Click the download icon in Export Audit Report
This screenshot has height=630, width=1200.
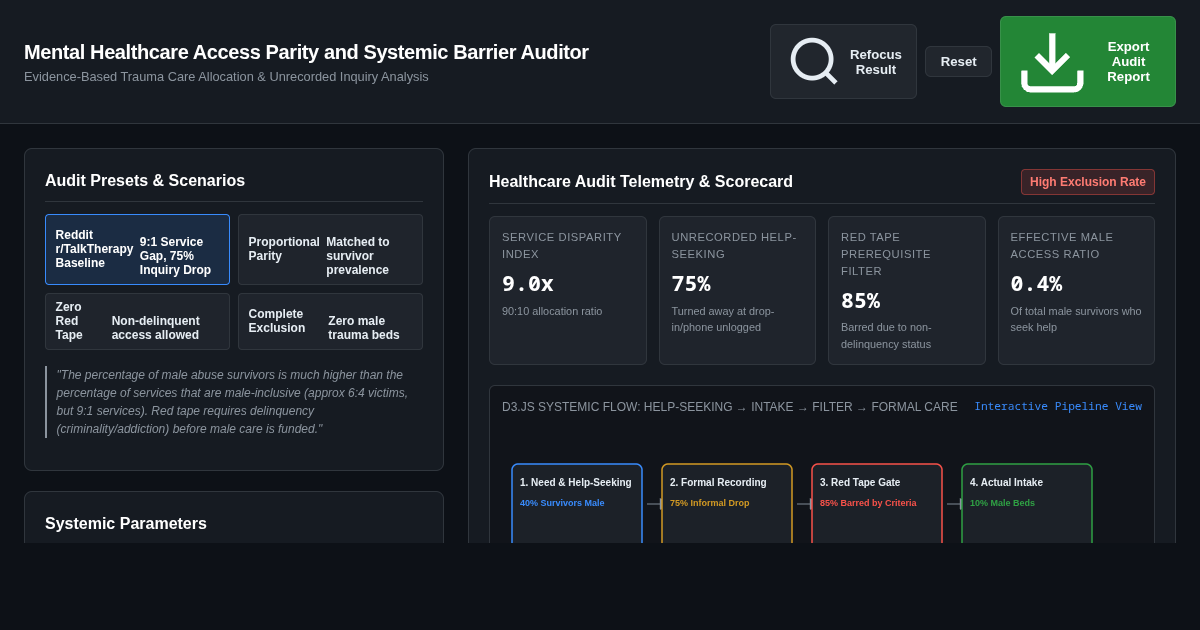(x=1052, y=61)
